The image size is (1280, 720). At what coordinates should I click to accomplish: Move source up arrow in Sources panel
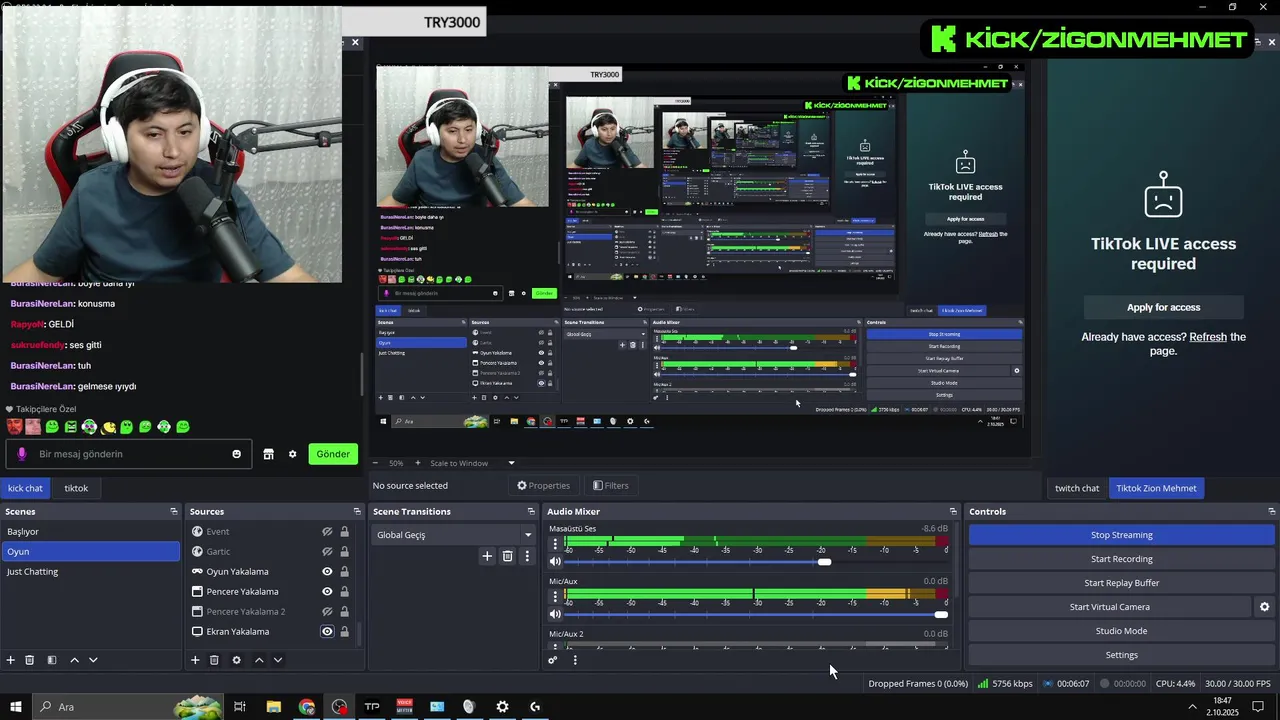259,660
